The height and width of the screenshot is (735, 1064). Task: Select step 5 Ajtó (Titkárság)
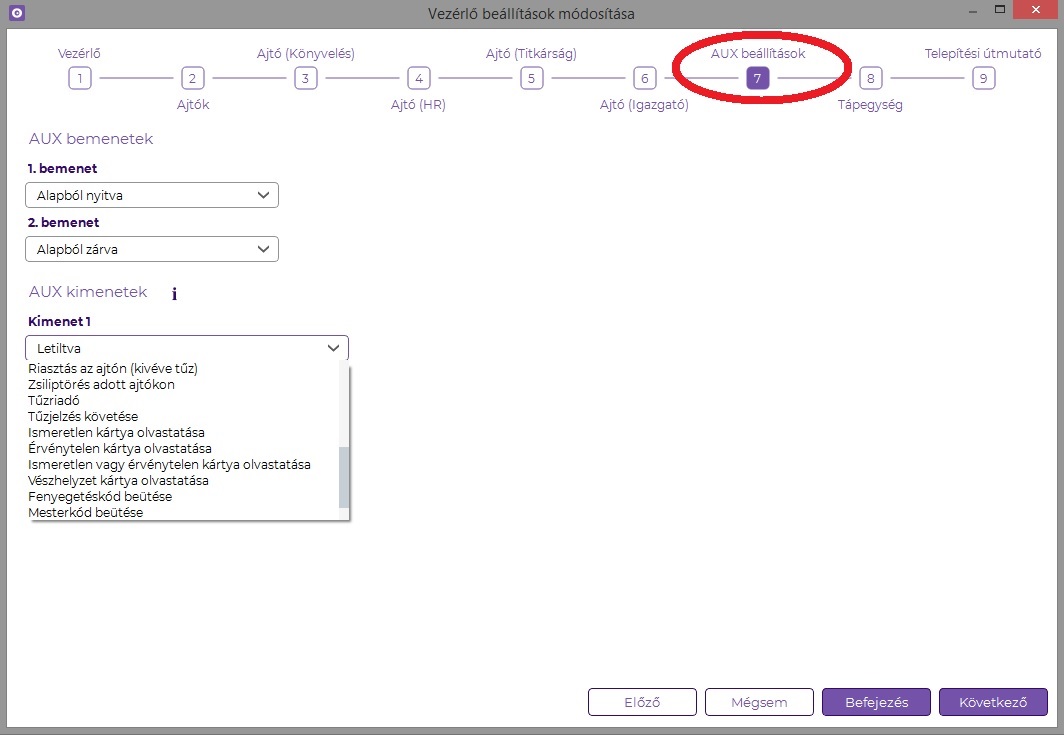532,78
